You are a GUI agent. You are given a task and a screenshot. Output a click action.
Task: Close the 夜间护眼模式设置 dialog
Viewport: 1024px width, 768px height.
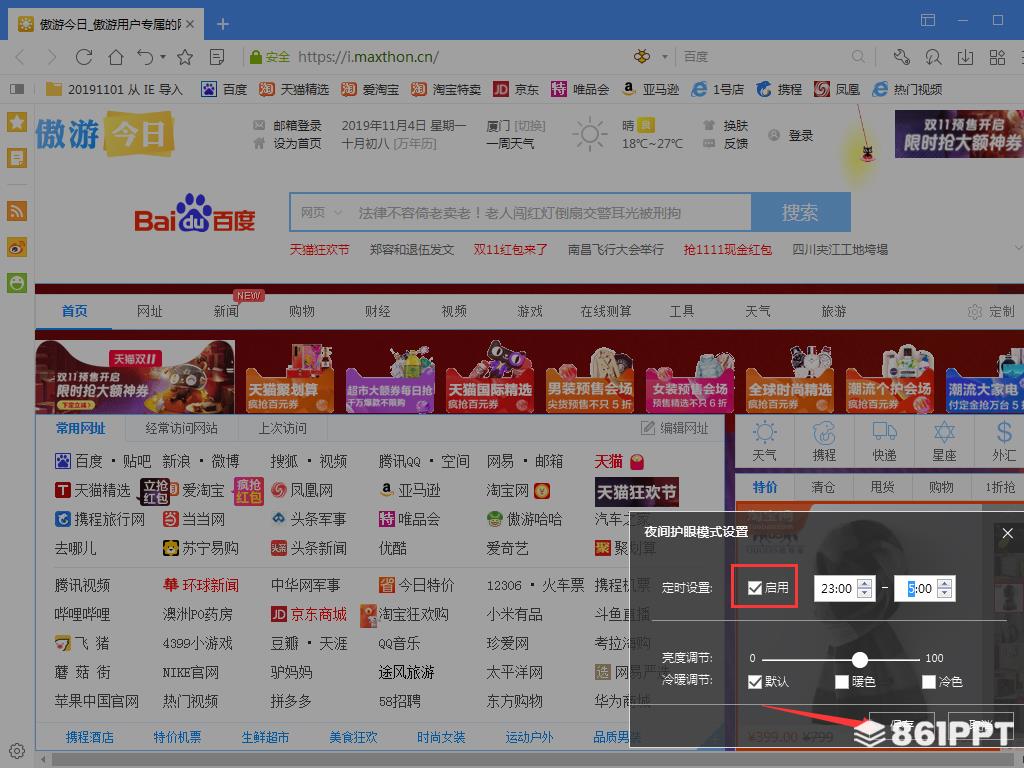(1007, 533)
